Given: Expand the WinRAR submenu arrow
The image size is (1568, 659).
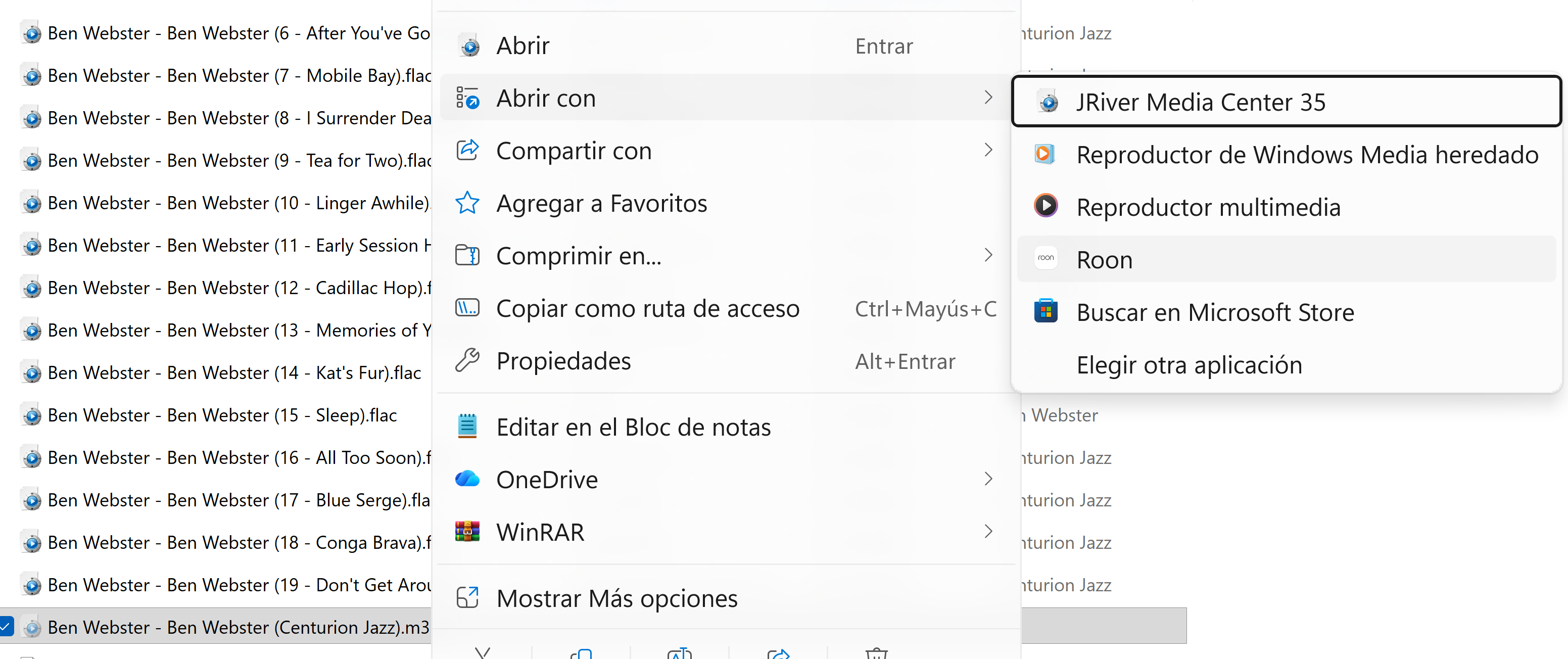Looking at the screenshot, I should coord(987,532).
